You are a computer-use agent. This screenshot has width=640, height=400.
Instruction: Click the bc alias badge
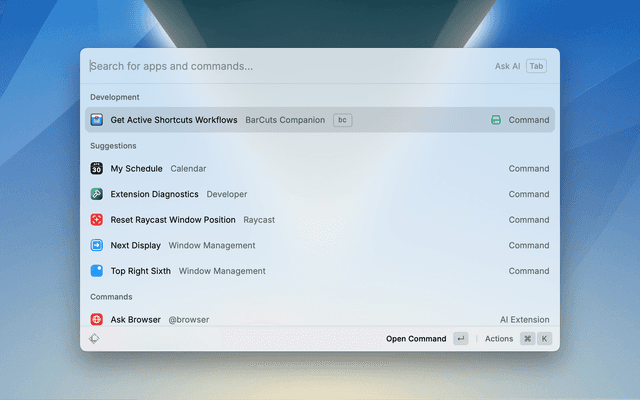(342, 120)
